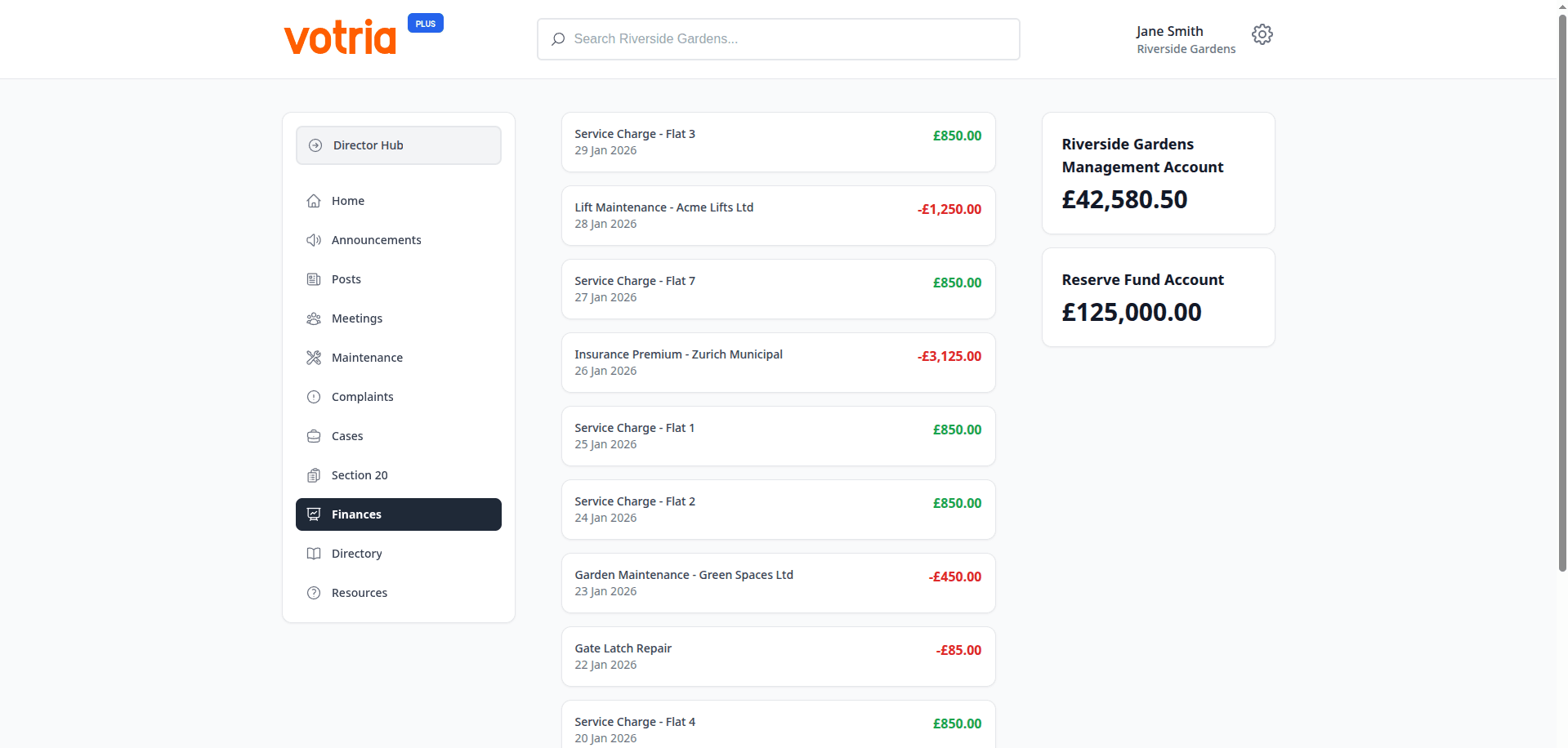Click the Meetings people icon
Image resolution: width=1568 pixels, height=748 pixels.
[314, 318]
